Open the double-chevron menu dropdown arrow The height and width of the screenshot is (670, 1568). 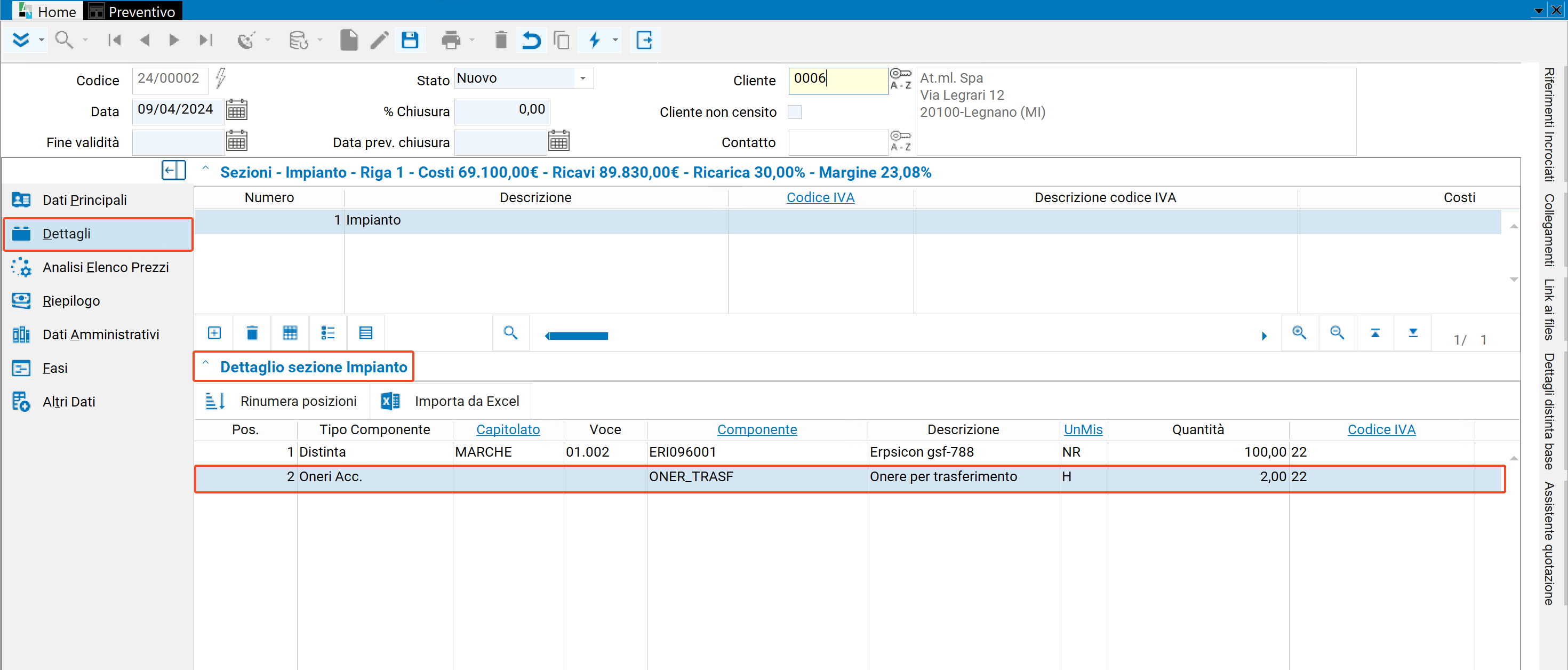(42, 40)
